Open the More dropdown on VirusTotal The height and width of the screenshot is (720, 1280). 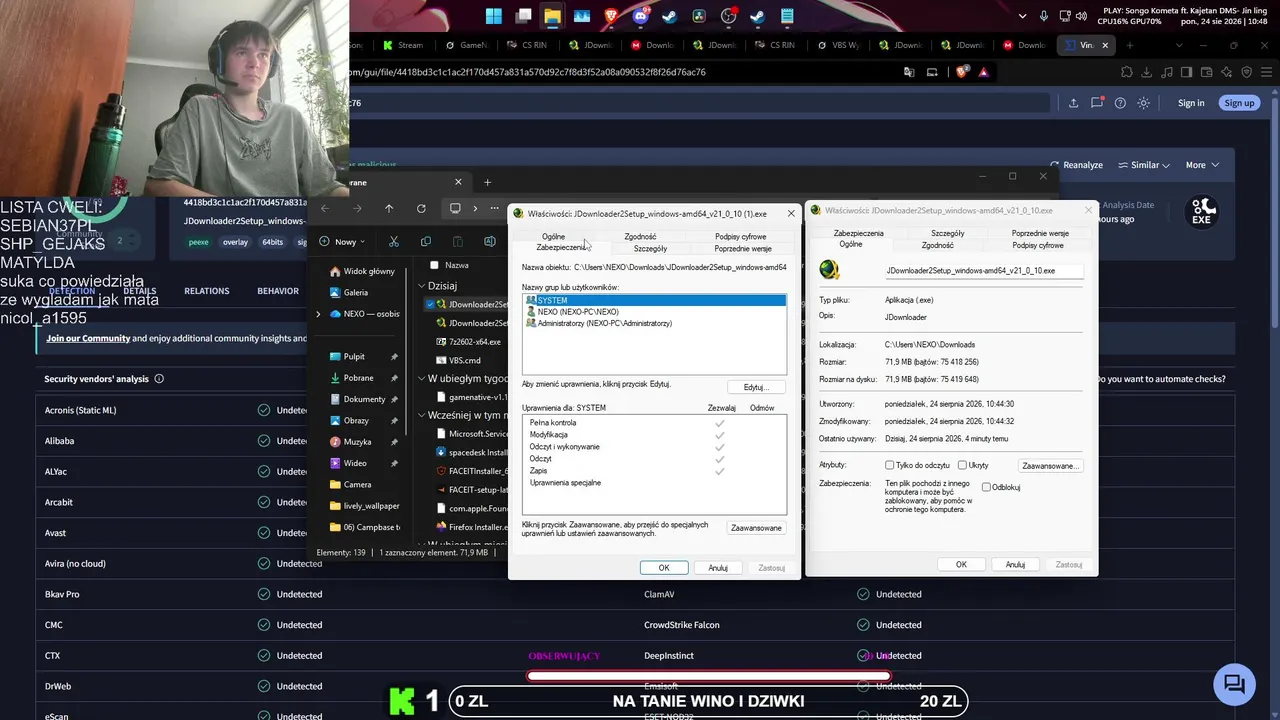1202,165
